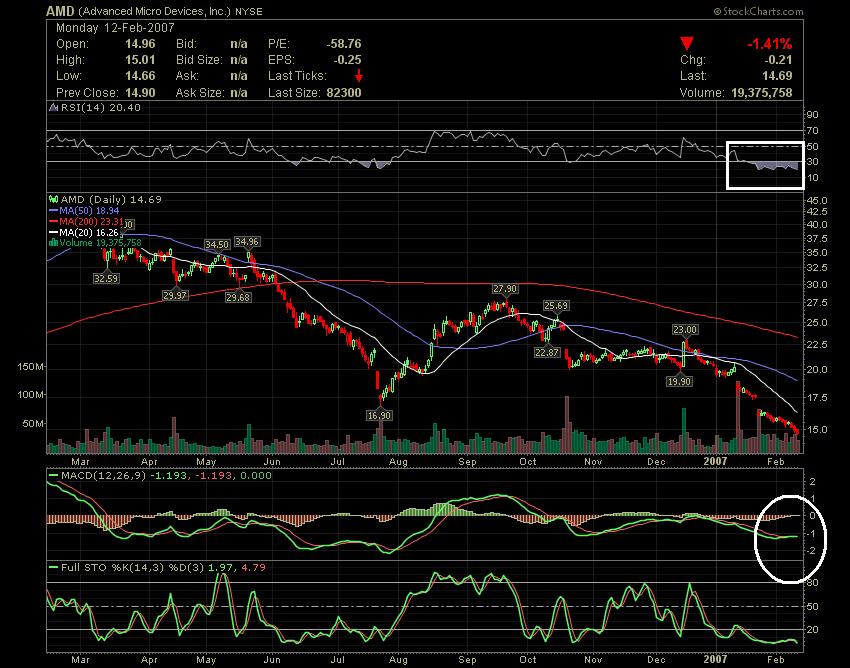Click the 'MACD(12,26,9)' indicator label
Viewport: 850px width, 668px height.
[103, 476]
